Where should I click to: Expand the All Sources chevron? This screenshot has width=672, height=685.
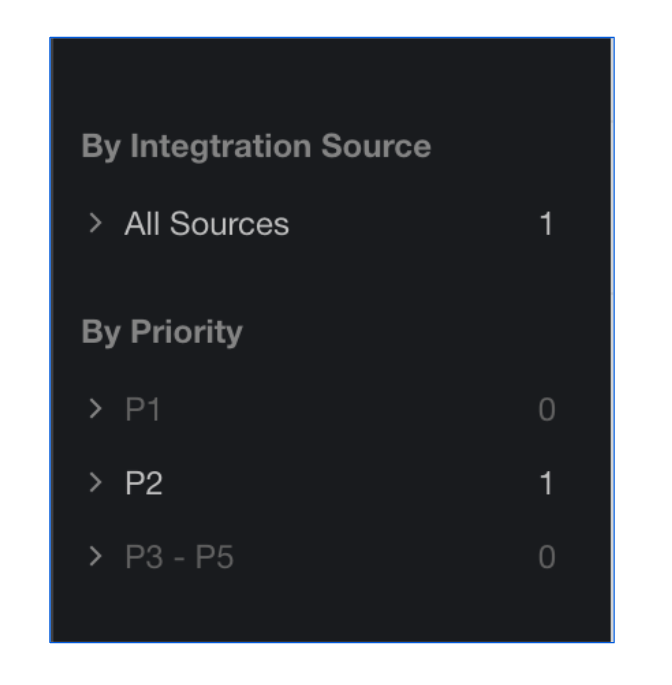[x=95, y=223]
